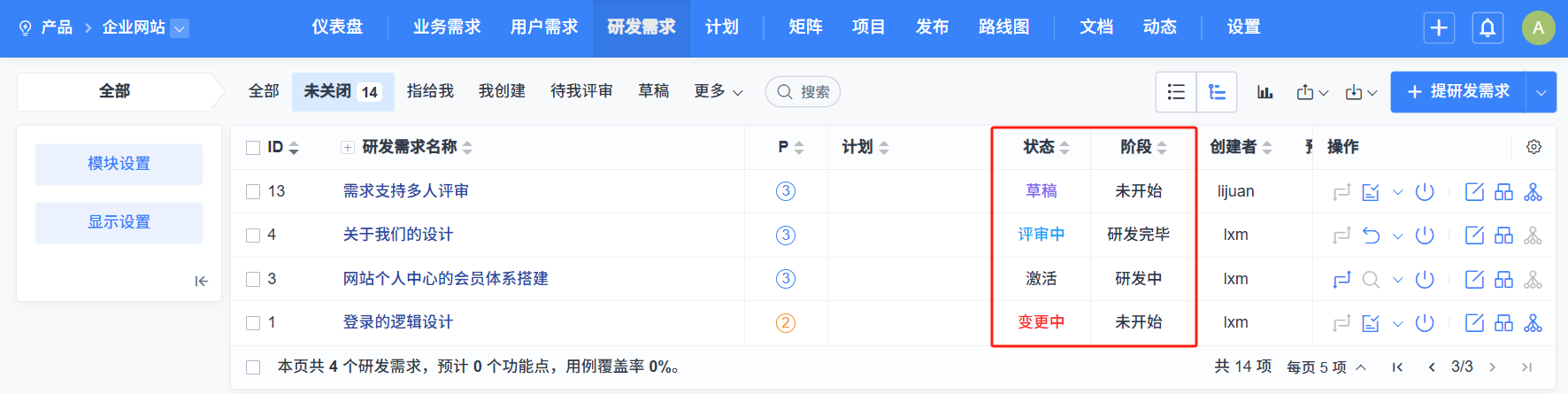The height and width of the screenshot is (394, 1568).
Task: Click the 搜索 search field
Action: tap(803, 92)
